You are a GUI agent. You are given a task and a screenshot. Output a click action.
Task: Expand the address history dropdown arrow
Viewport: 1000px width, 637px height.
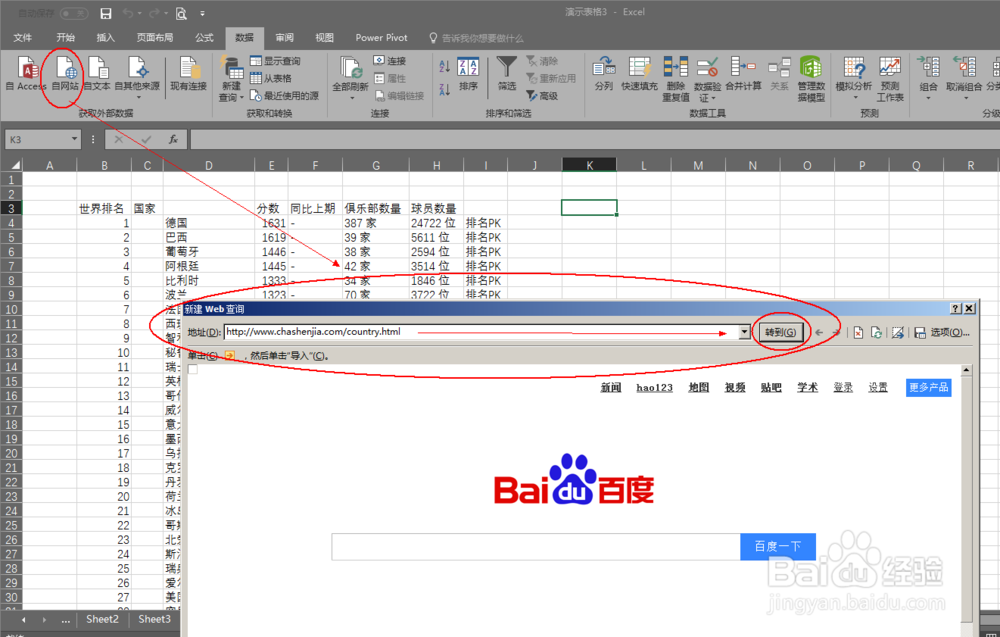click(744, 332)
